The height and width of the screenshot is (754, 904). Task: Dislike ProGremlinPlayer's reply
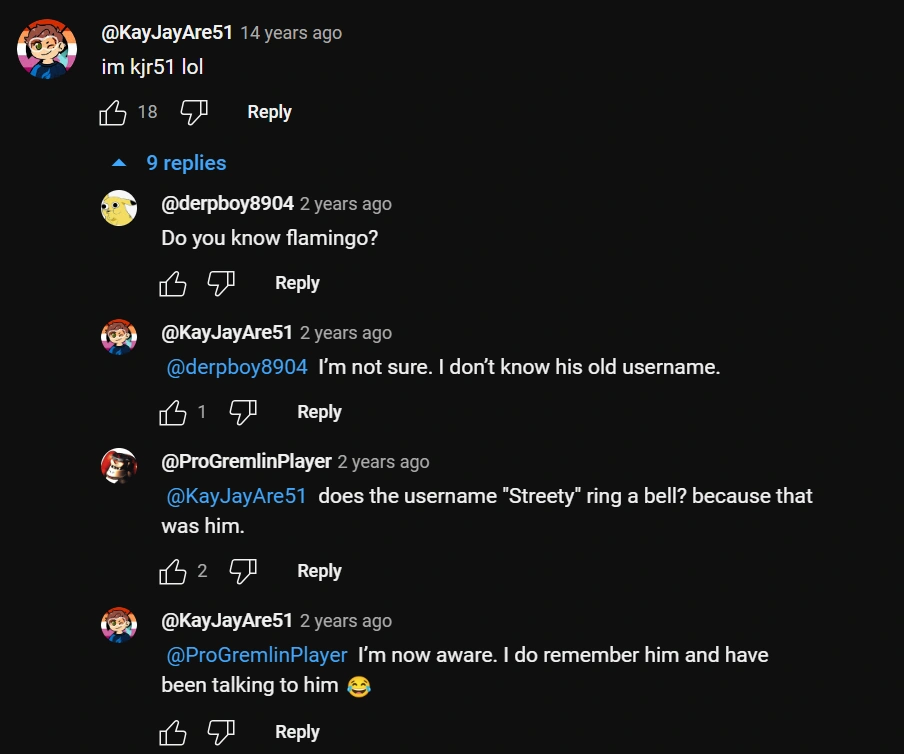click(244, 571)
